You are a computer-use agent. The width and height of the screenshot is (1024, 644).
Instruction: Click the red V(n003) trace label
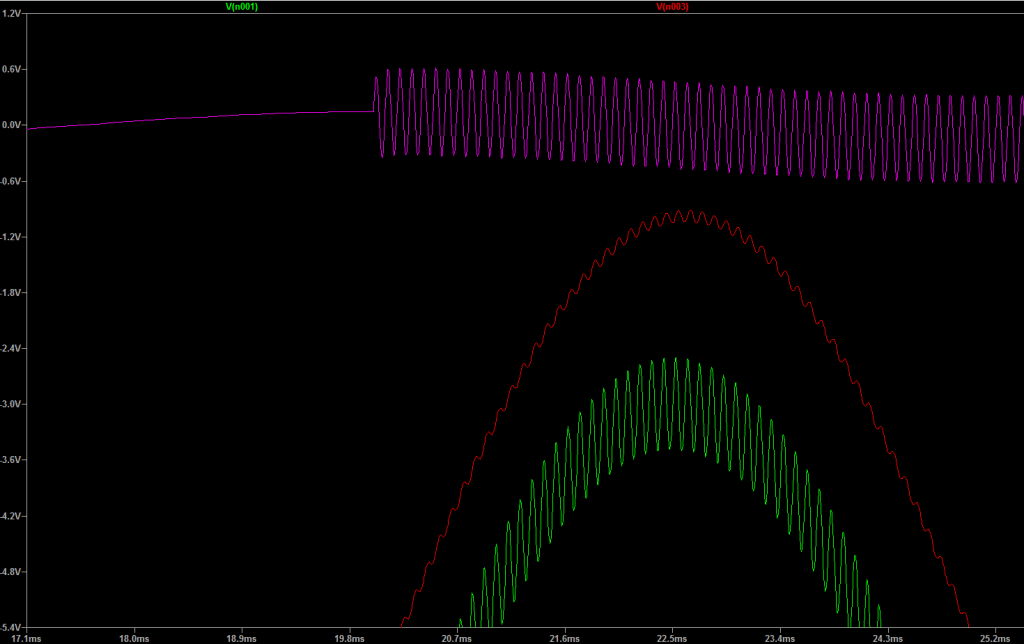click(672, 6)
